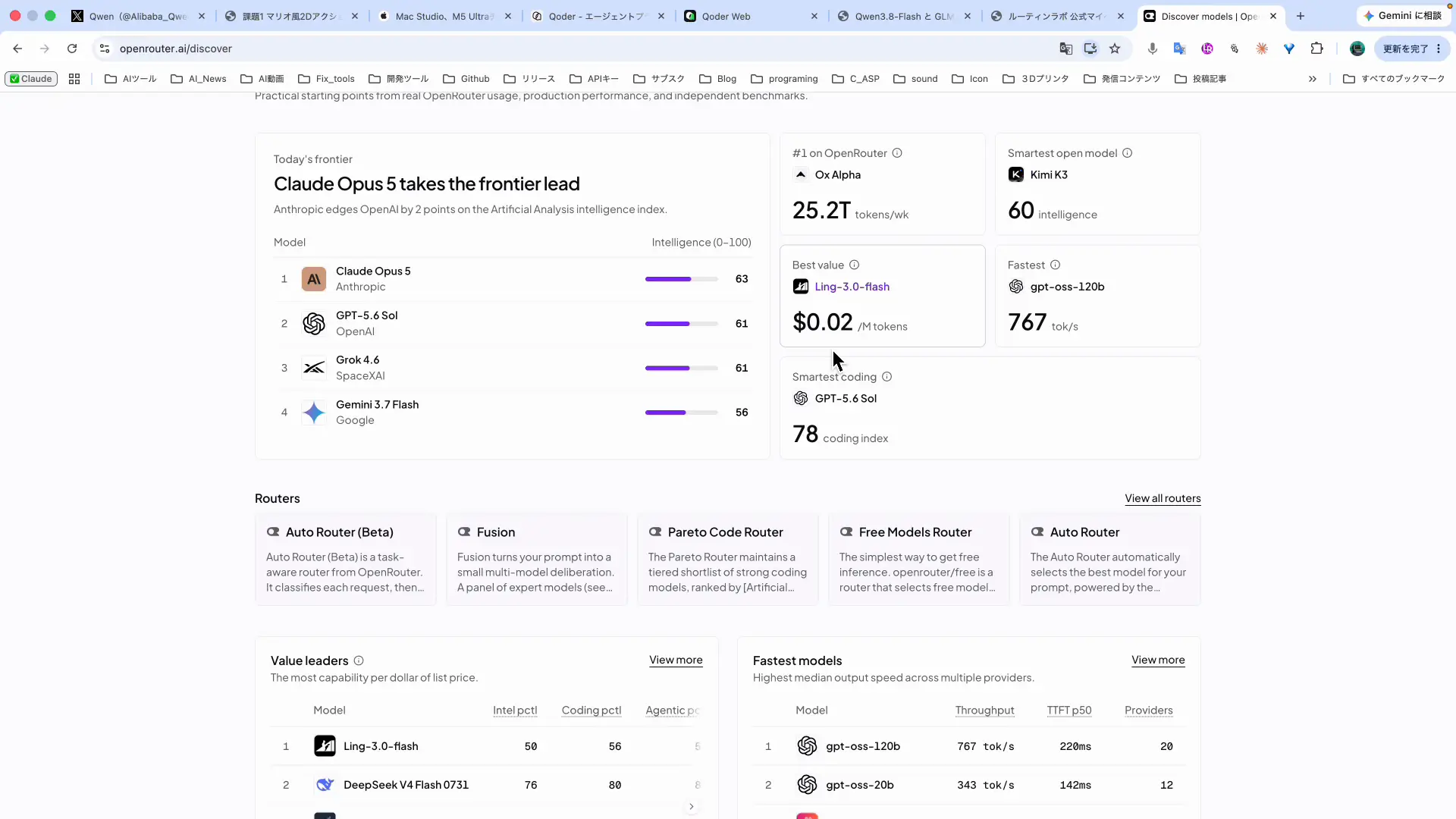Open the APIキー bookmark folder
This screenshot has width=1456, height=819.
pos(595,79)
